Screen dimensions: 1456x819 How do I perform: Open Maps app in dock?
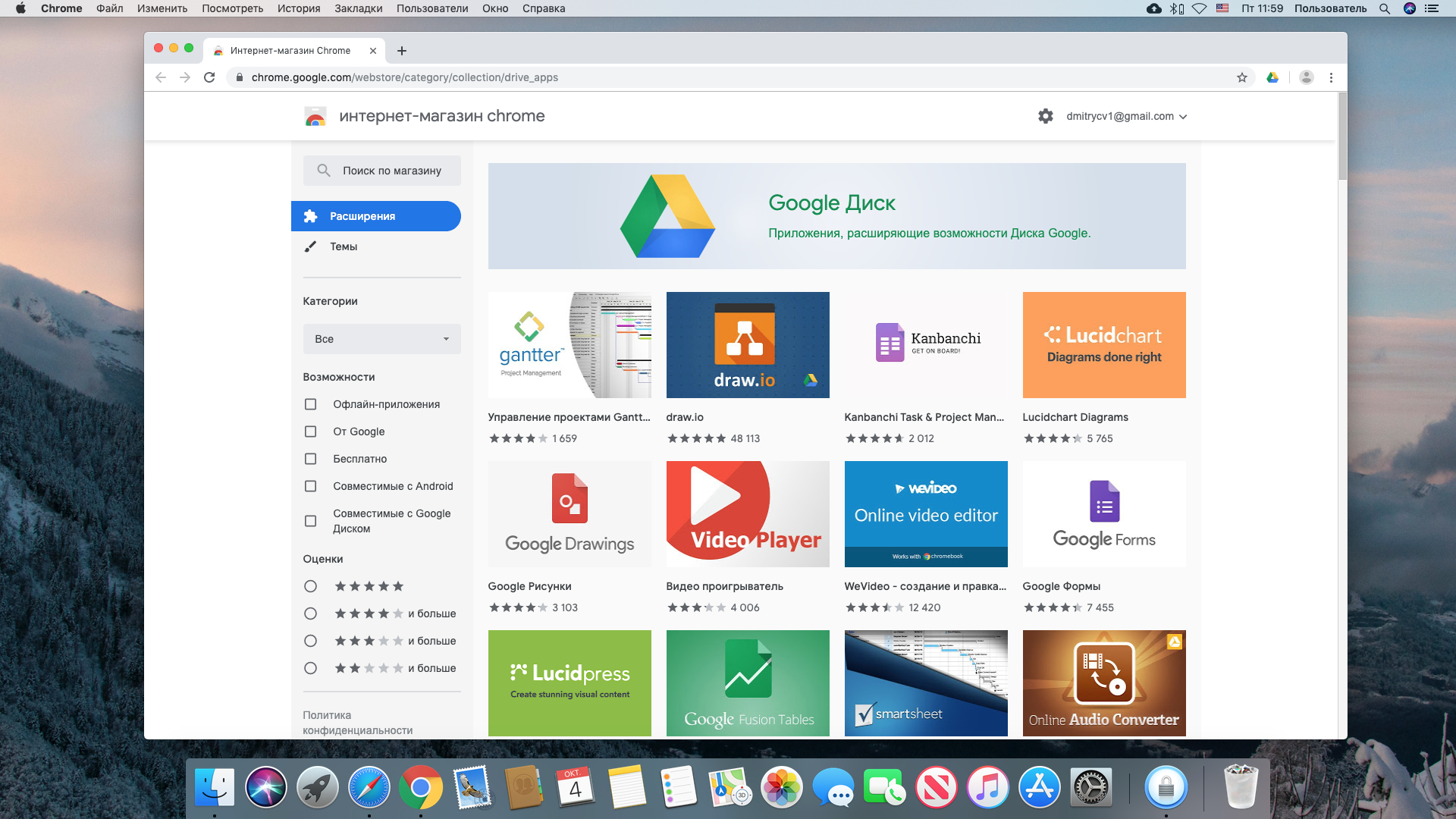coord(730,787)
